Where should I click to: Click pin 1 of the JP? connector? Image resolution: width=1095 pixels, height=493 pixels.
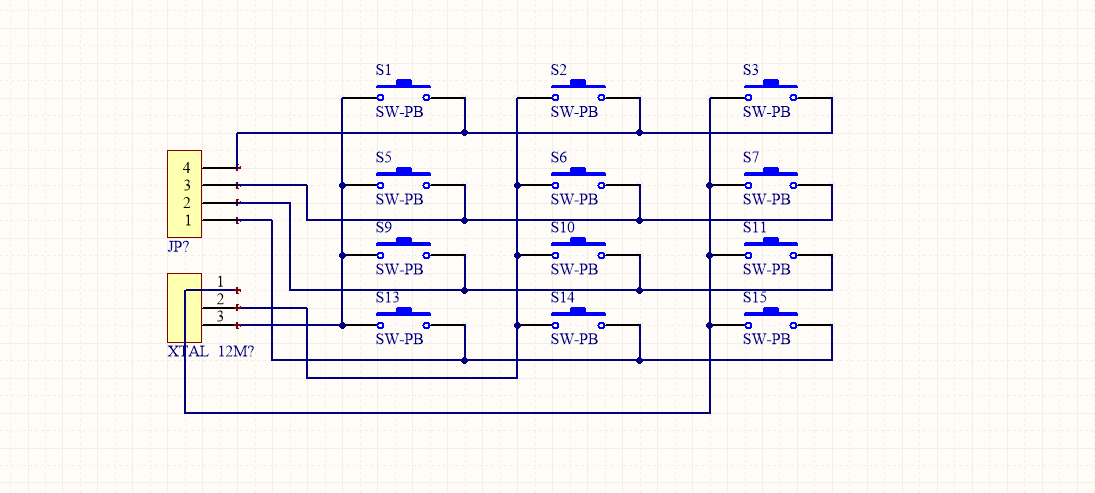pyautogui.click(x=220, y=220)
